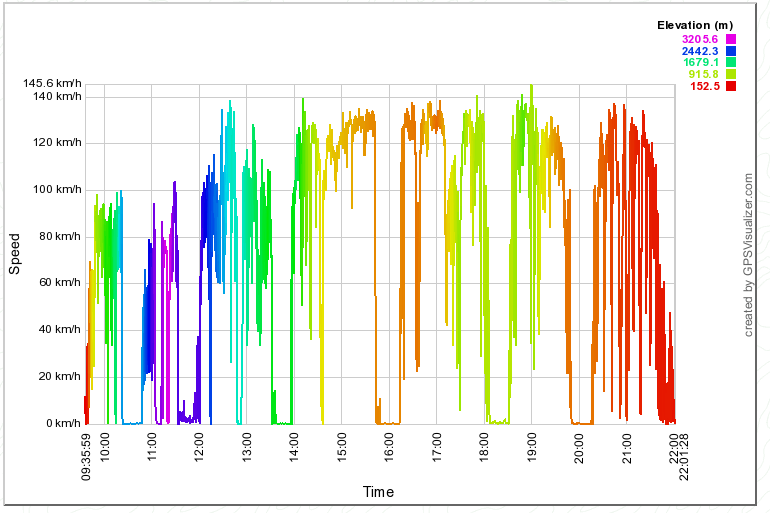Click the magenta 3205.6 elevation legend swatch
This screenshot has height=513, width=770.
731,39
